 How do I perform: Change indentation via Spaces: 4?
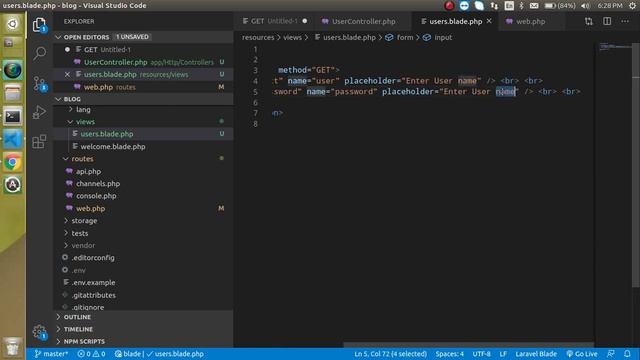tap(449, 354)
